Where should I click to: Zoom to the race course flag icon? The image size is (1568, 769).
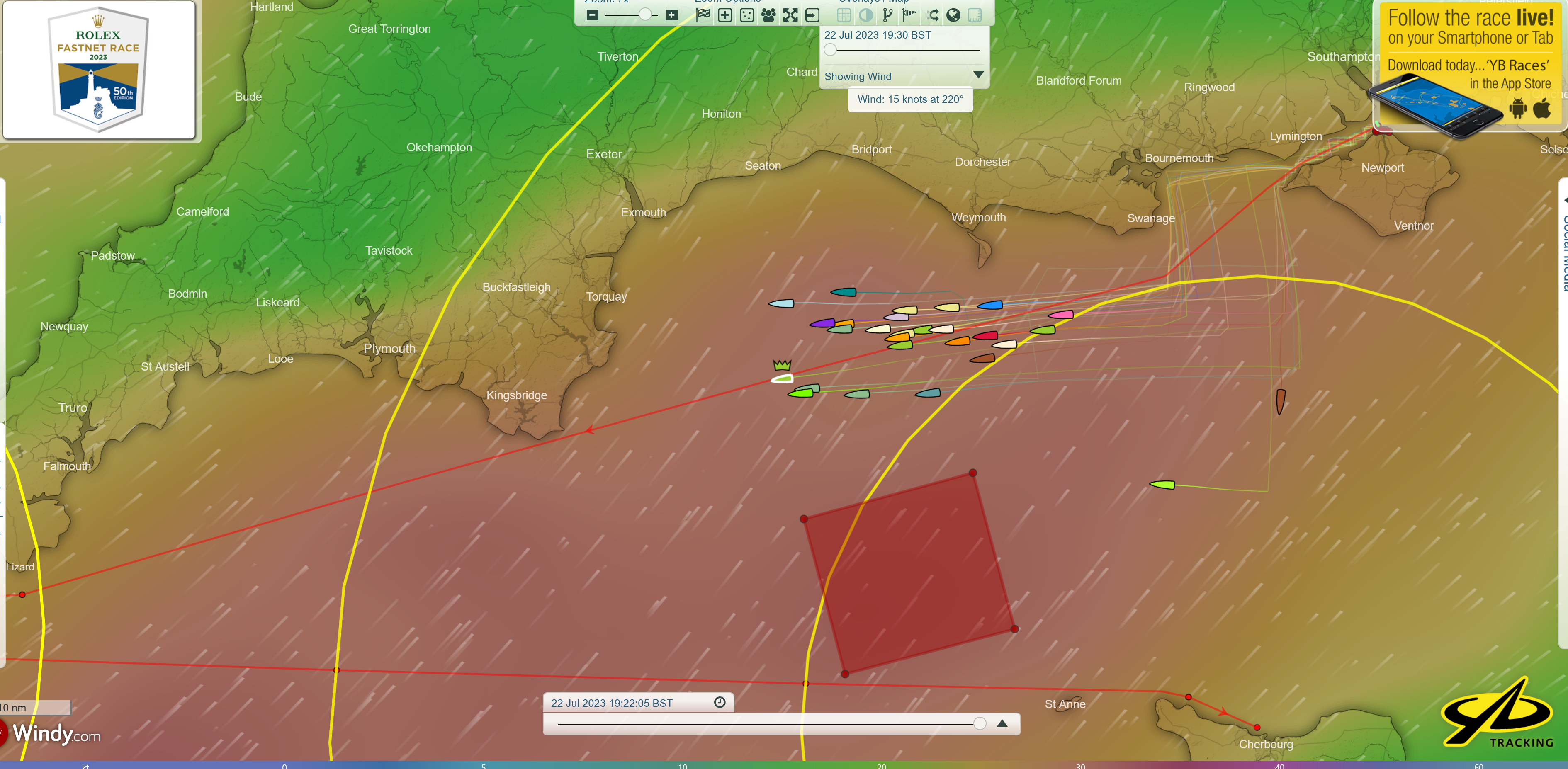point(703,15)
